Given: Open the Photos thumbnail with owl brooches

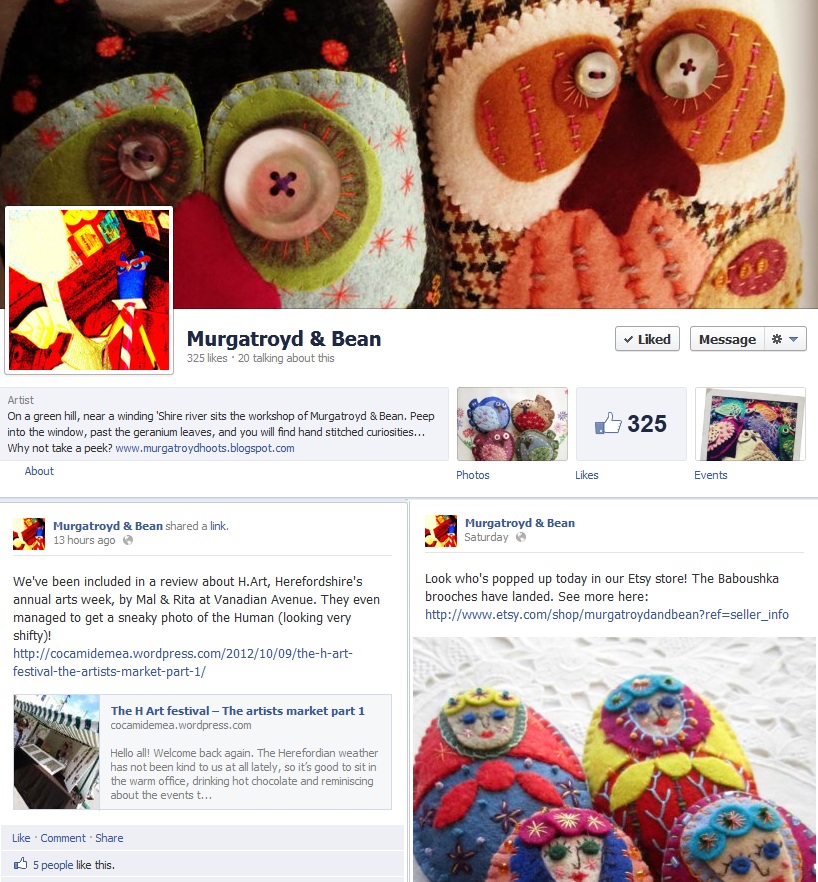Looking at the screenshot, I should click(512, 424).
